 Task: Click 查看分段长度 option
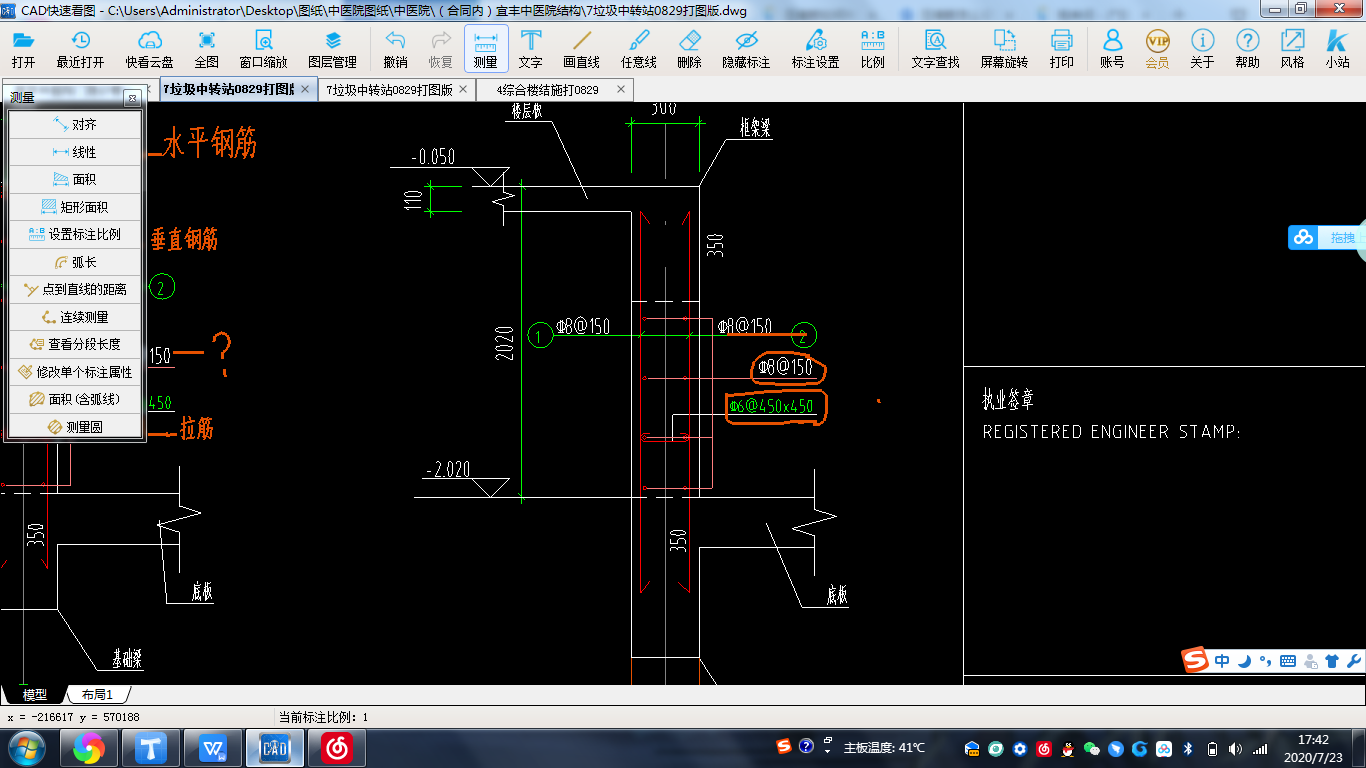point(75,344)
